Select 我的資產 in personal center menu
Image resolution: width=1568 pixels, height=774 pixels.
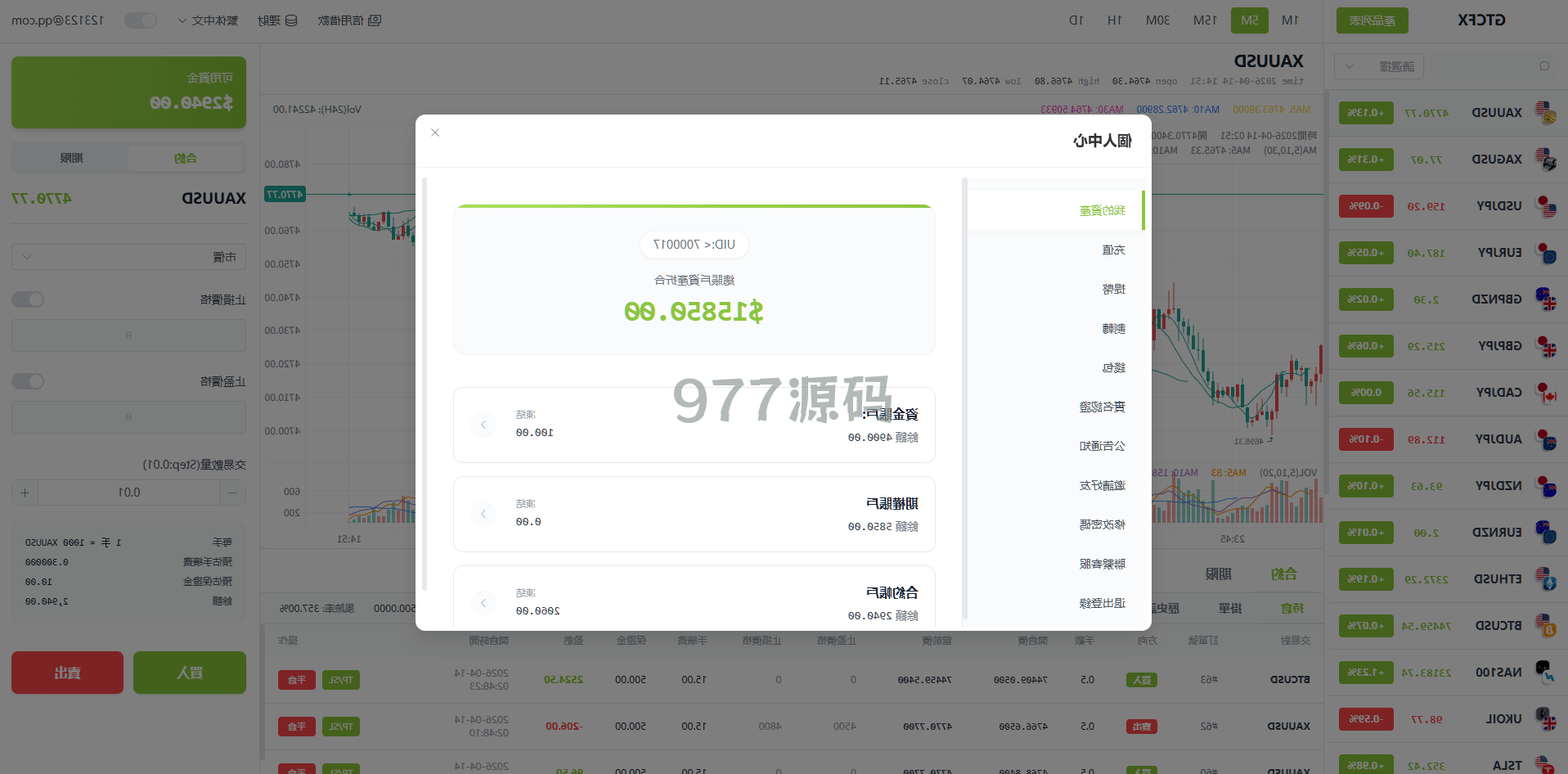pos(1055,210)
